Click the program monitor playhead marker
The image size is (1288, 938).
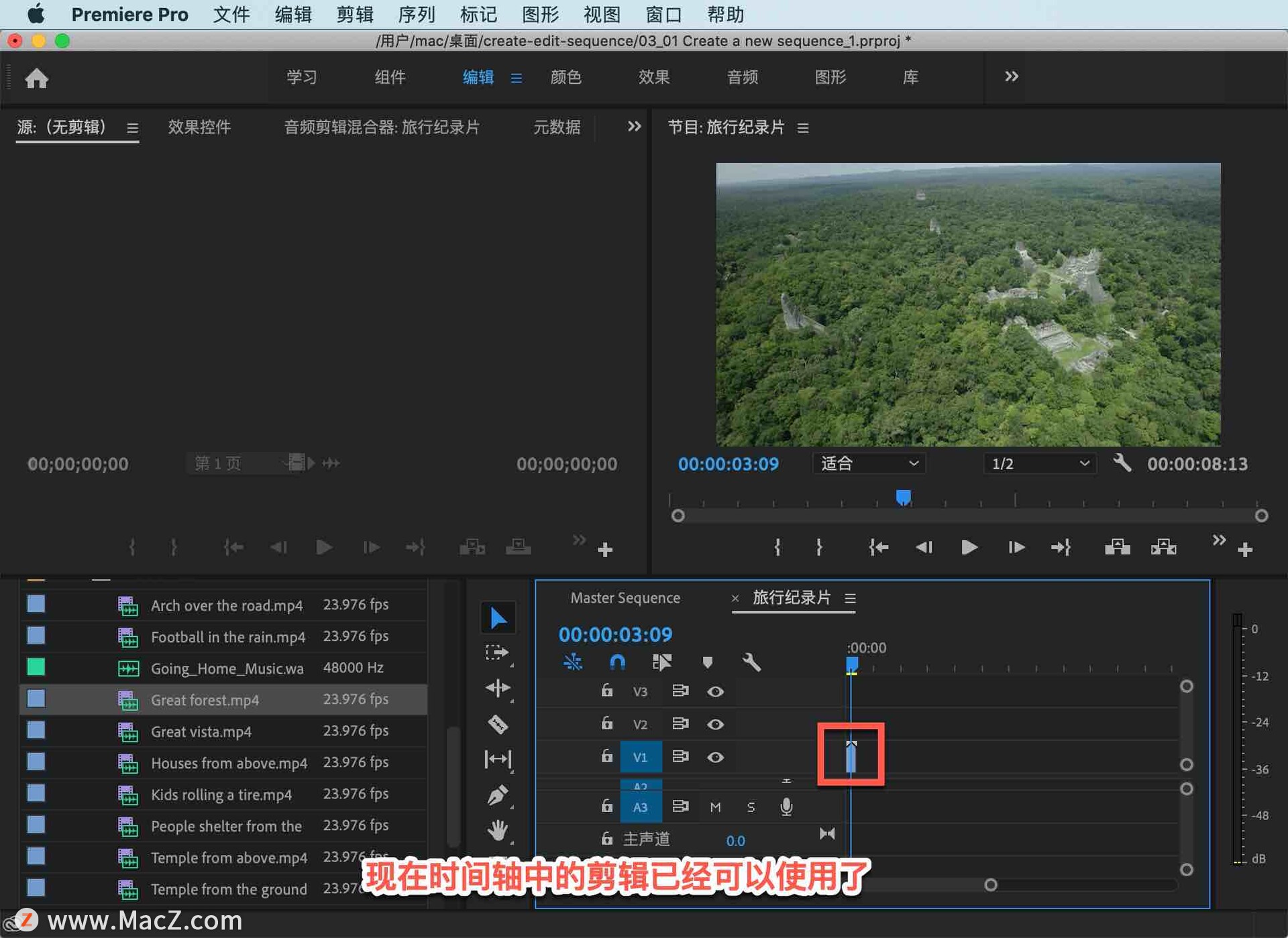point(903,497)
